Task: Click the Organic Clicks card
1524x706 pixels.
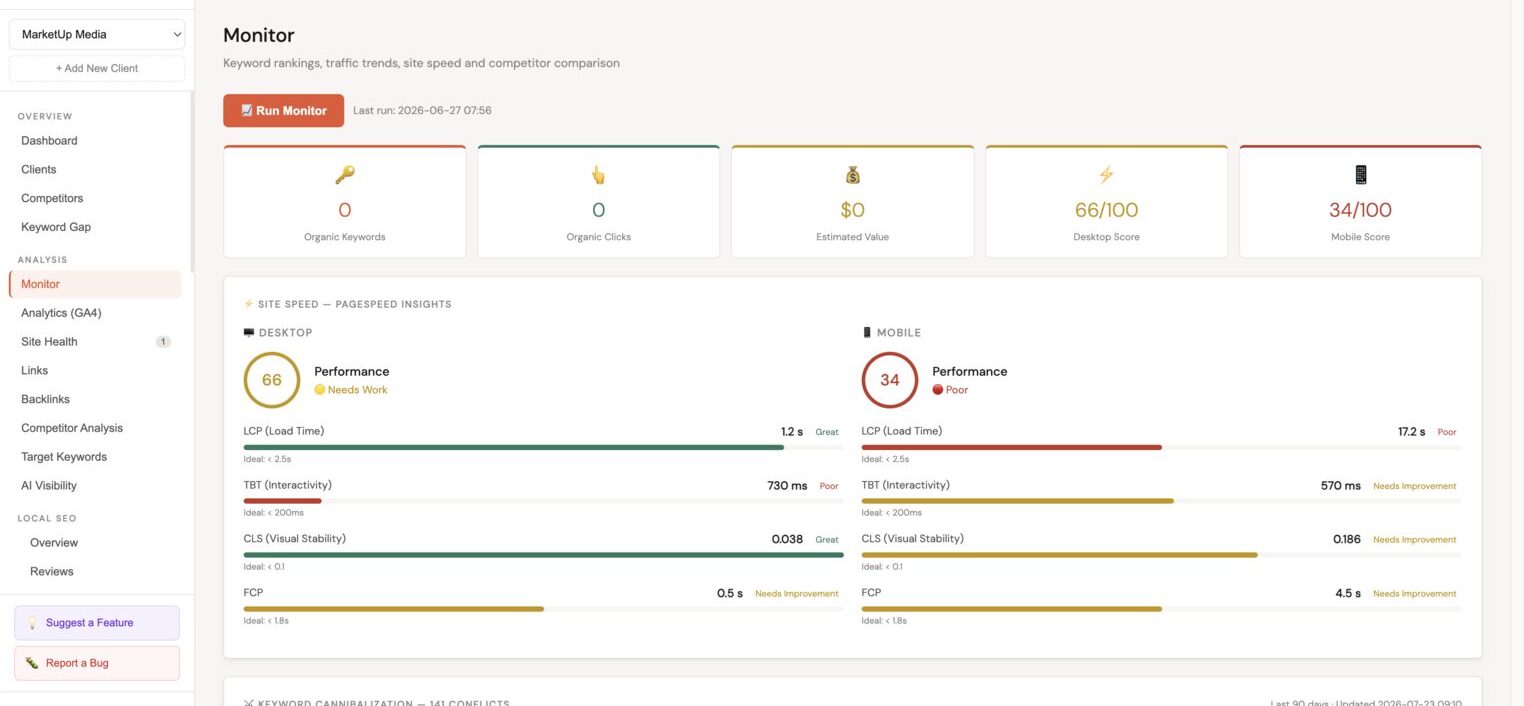Action: 598,202
